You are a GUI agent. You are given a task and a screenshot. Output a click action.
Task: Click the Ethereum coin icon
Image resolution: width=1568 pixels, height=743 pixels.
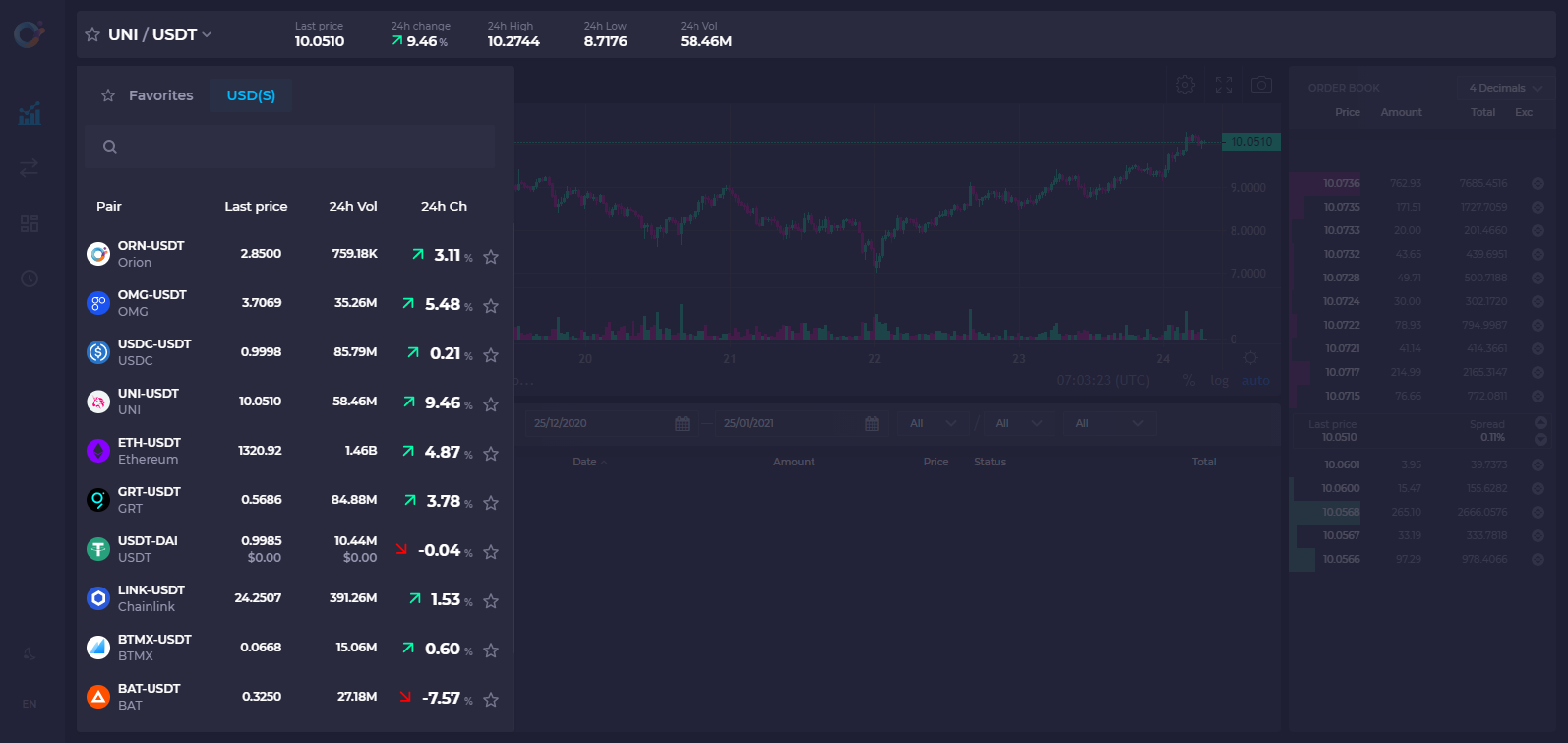click(98, 451)
